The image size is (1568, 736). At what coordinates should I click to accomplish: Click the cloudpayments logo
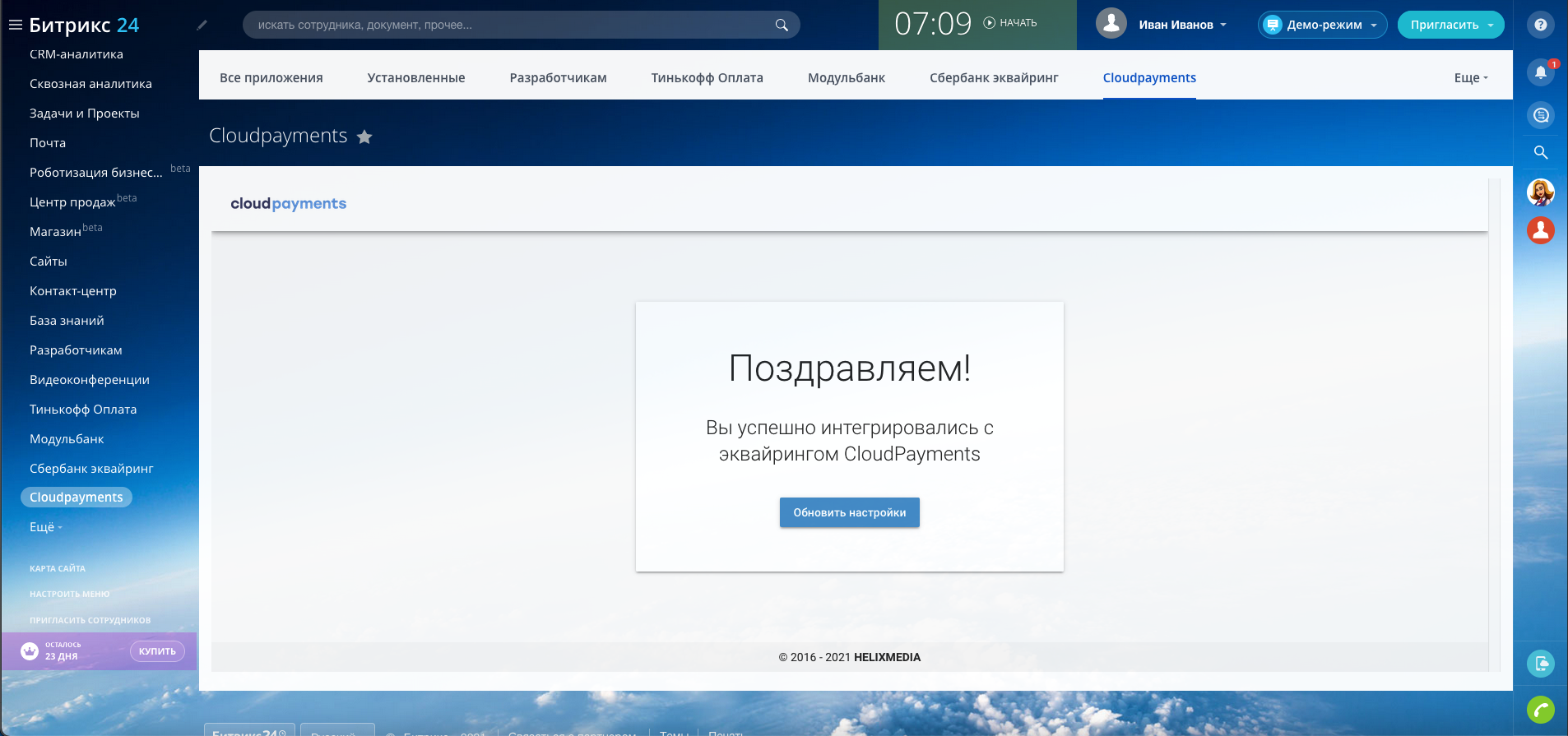pyautogui.click(x=289, y=204)
